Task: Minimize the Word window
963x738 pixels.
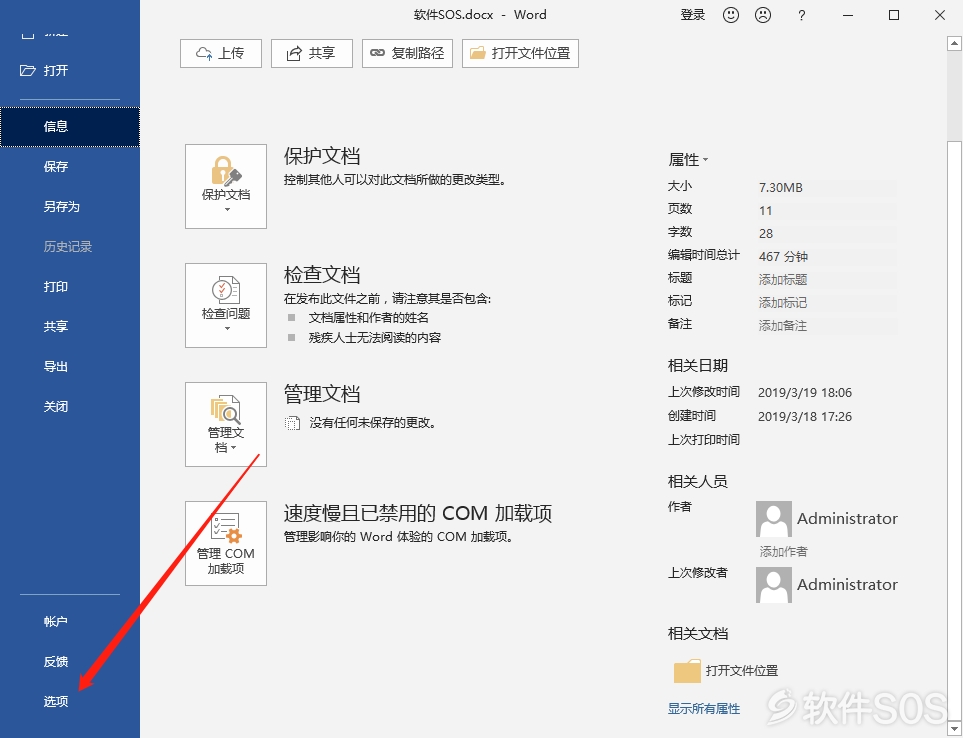Action: click(x=848, y=15)
